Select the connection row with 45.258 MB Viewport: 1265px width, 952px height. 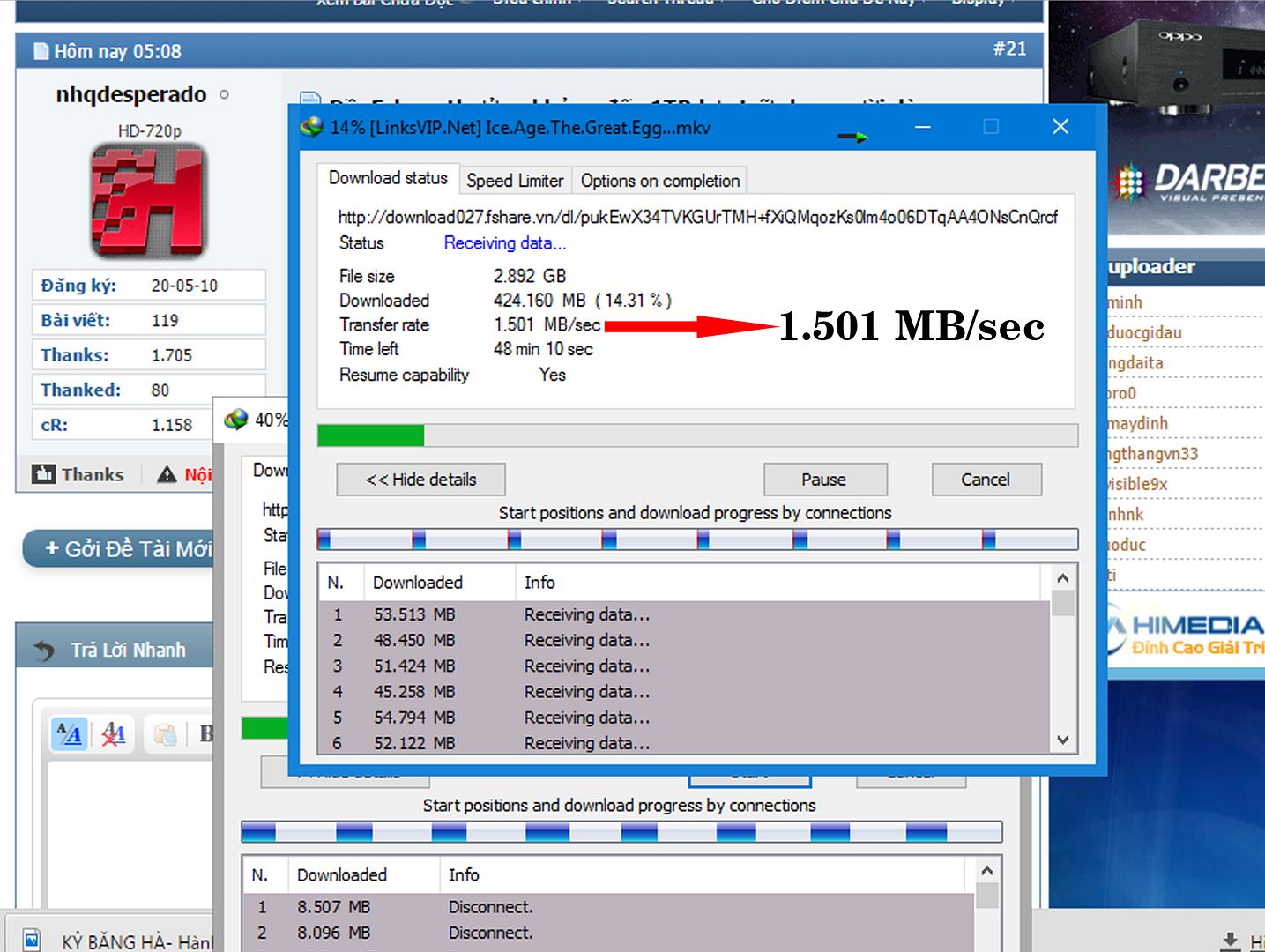pos(684,692)
